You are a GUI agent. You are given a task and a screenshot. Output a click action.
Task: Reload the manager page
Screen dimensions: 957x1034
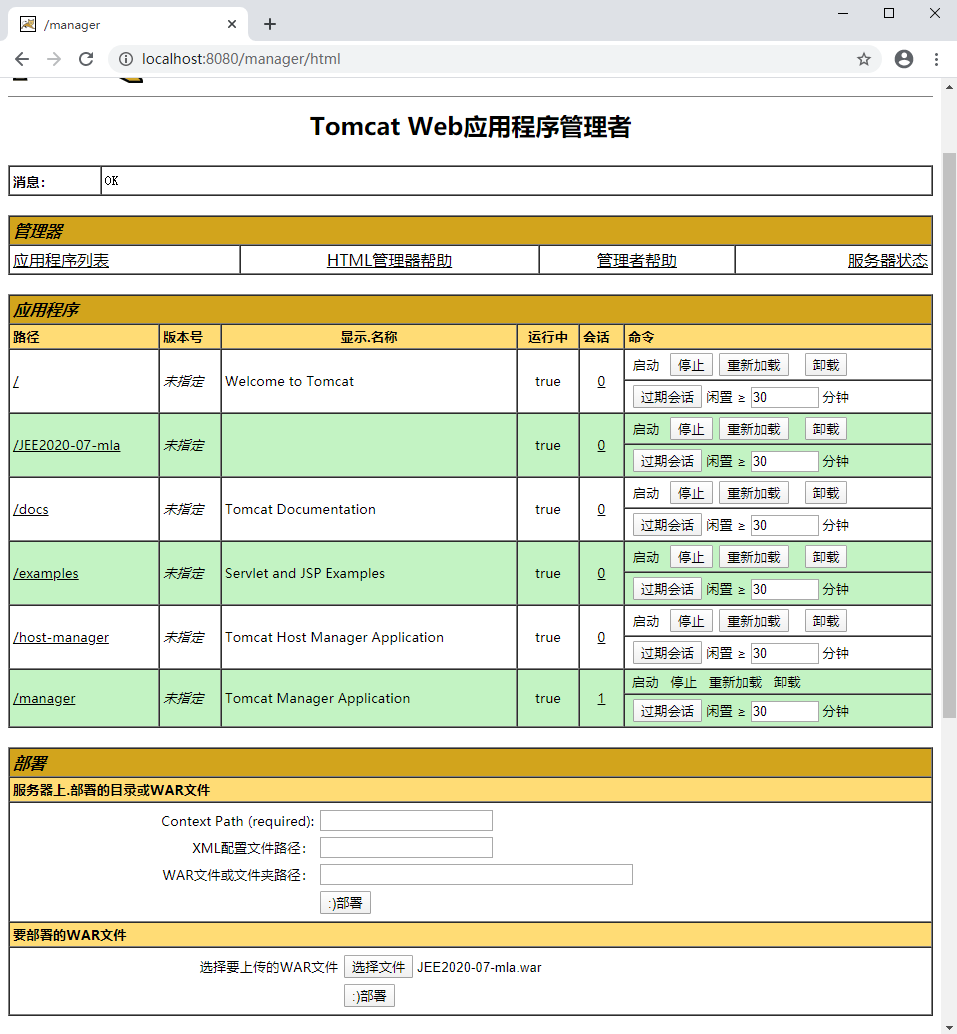click(86, 59)
